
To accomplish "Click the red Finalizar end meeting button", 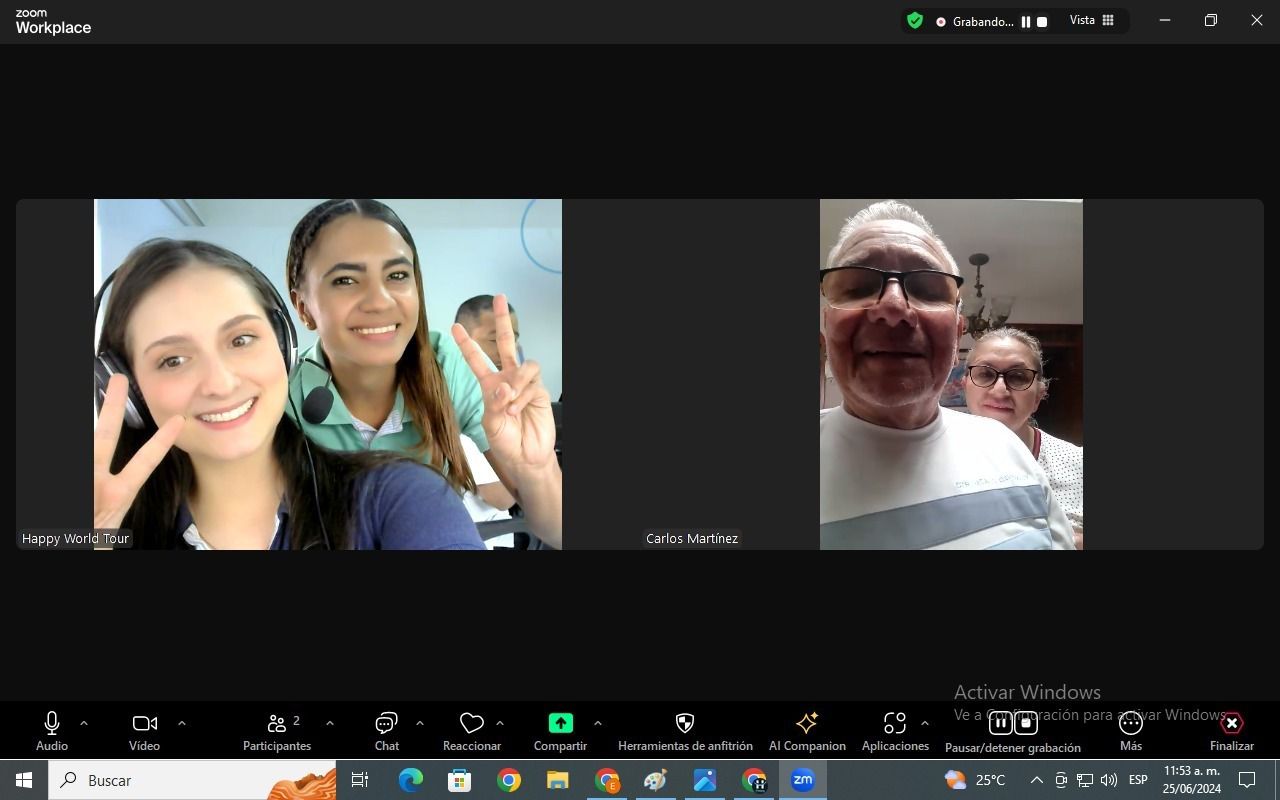I will pos(1232,731).
